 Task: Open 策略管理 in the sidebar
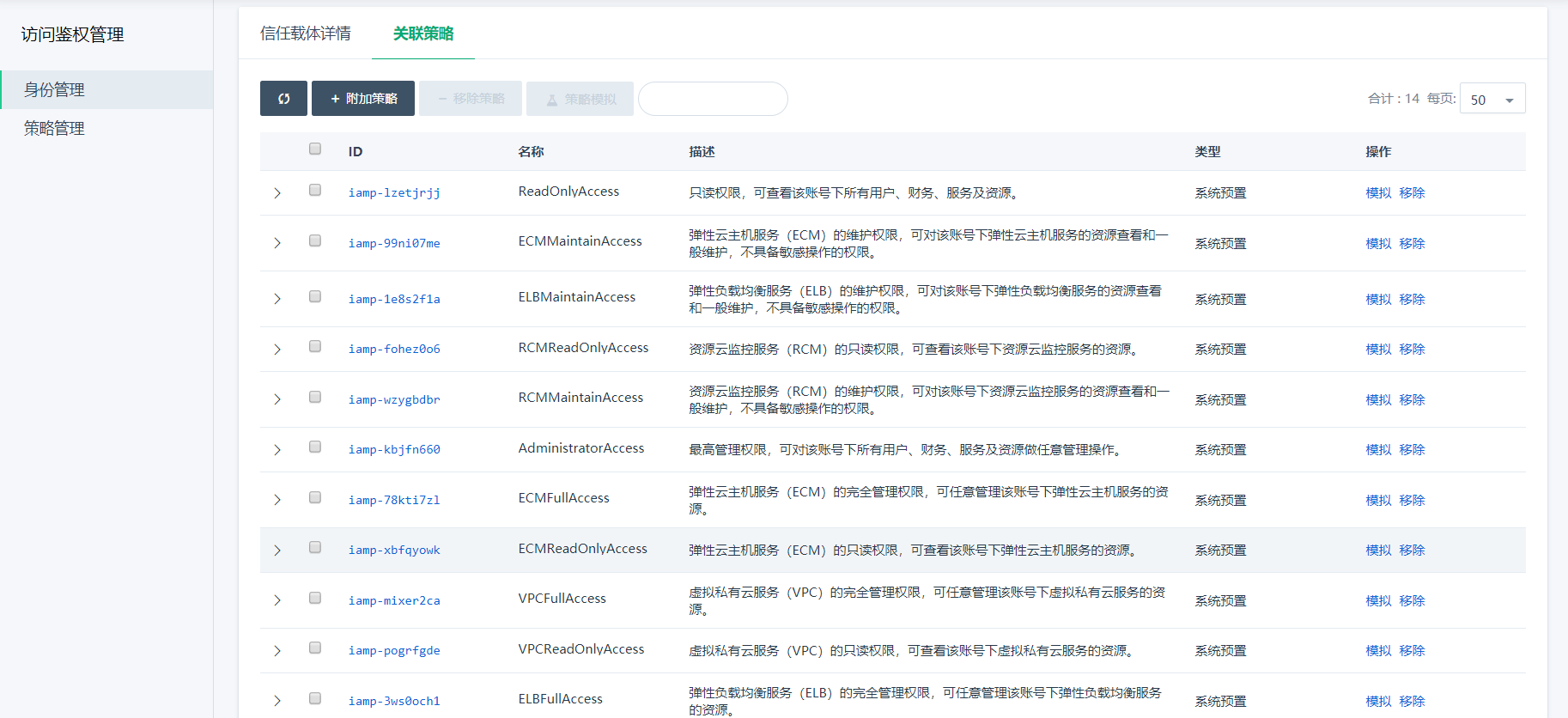tap(54, 128)
